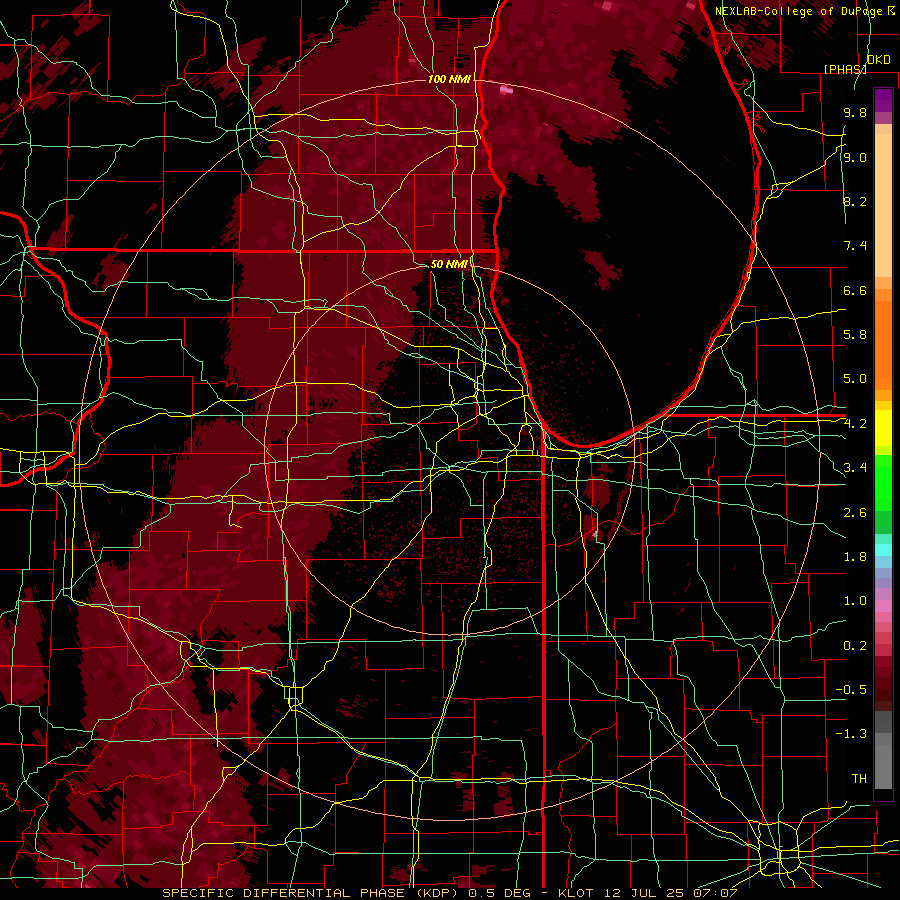Pick the peach color bar segment near 8.2
Viewport: 900px width, 900px height.
(883, 207)
